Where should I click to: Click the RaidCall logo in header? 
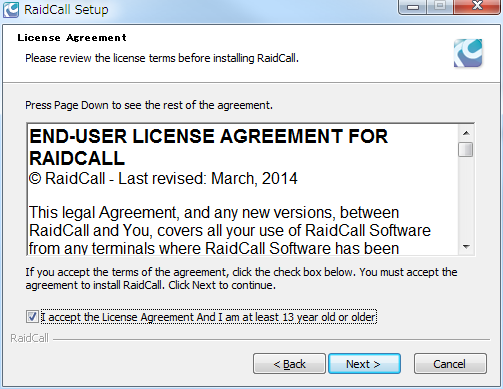coord(468,53)
